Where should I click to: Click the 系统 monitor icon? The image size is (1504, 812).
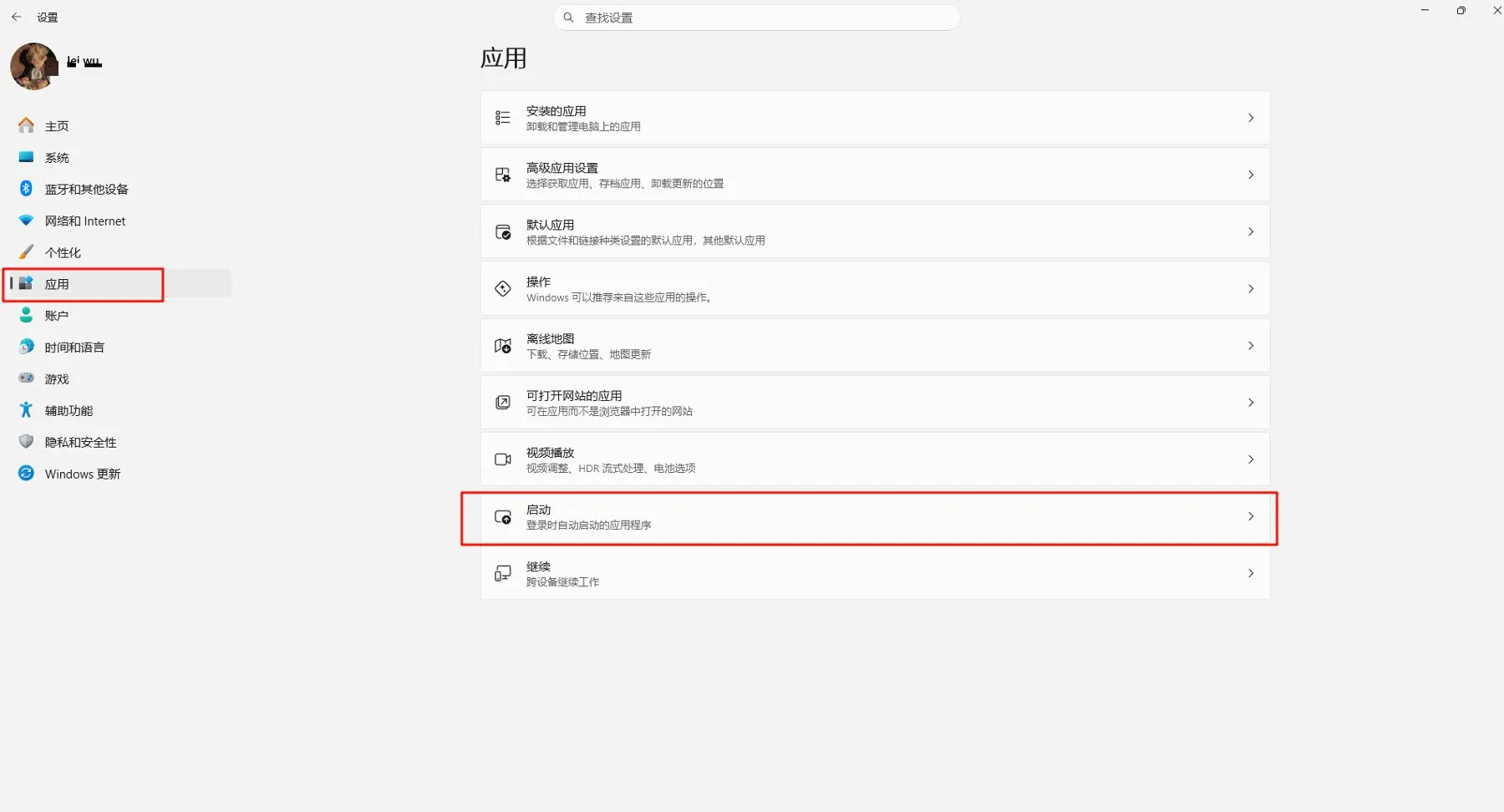[27, 157]
